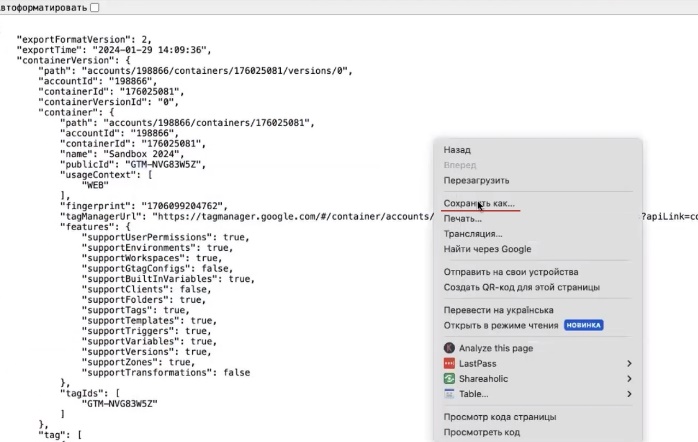Click the red LastPass icon

[x=449, y=364]
